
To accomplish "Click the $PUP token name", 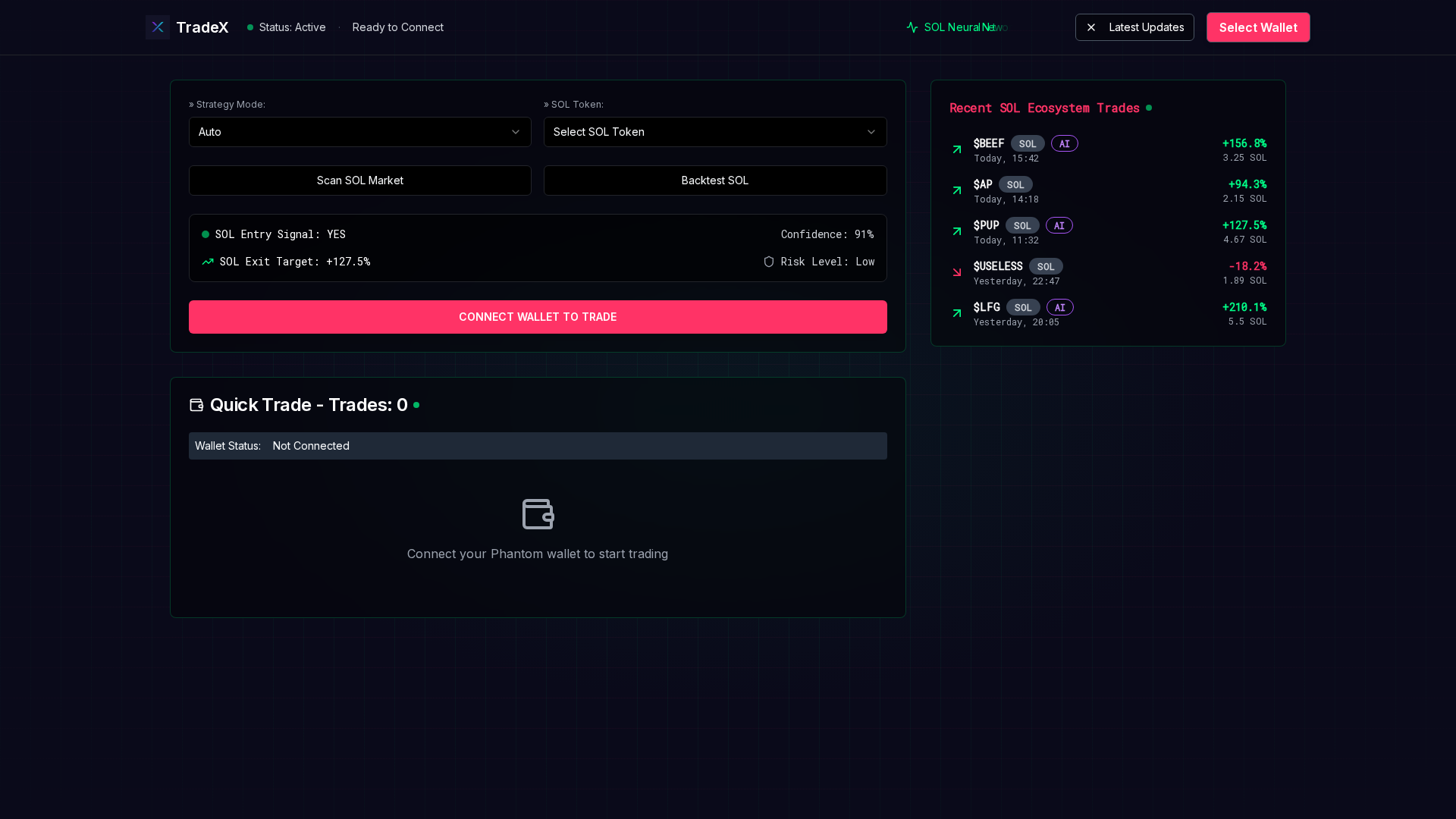I will [x=987, y=225].
